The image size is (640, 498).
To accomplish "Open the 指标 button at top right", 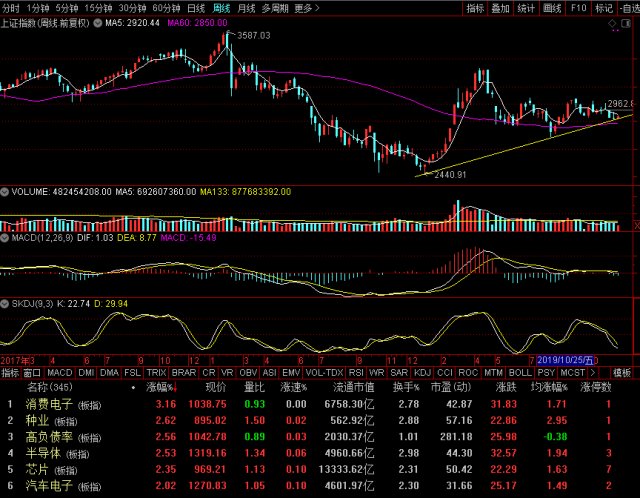I will (x=475, y=8).
